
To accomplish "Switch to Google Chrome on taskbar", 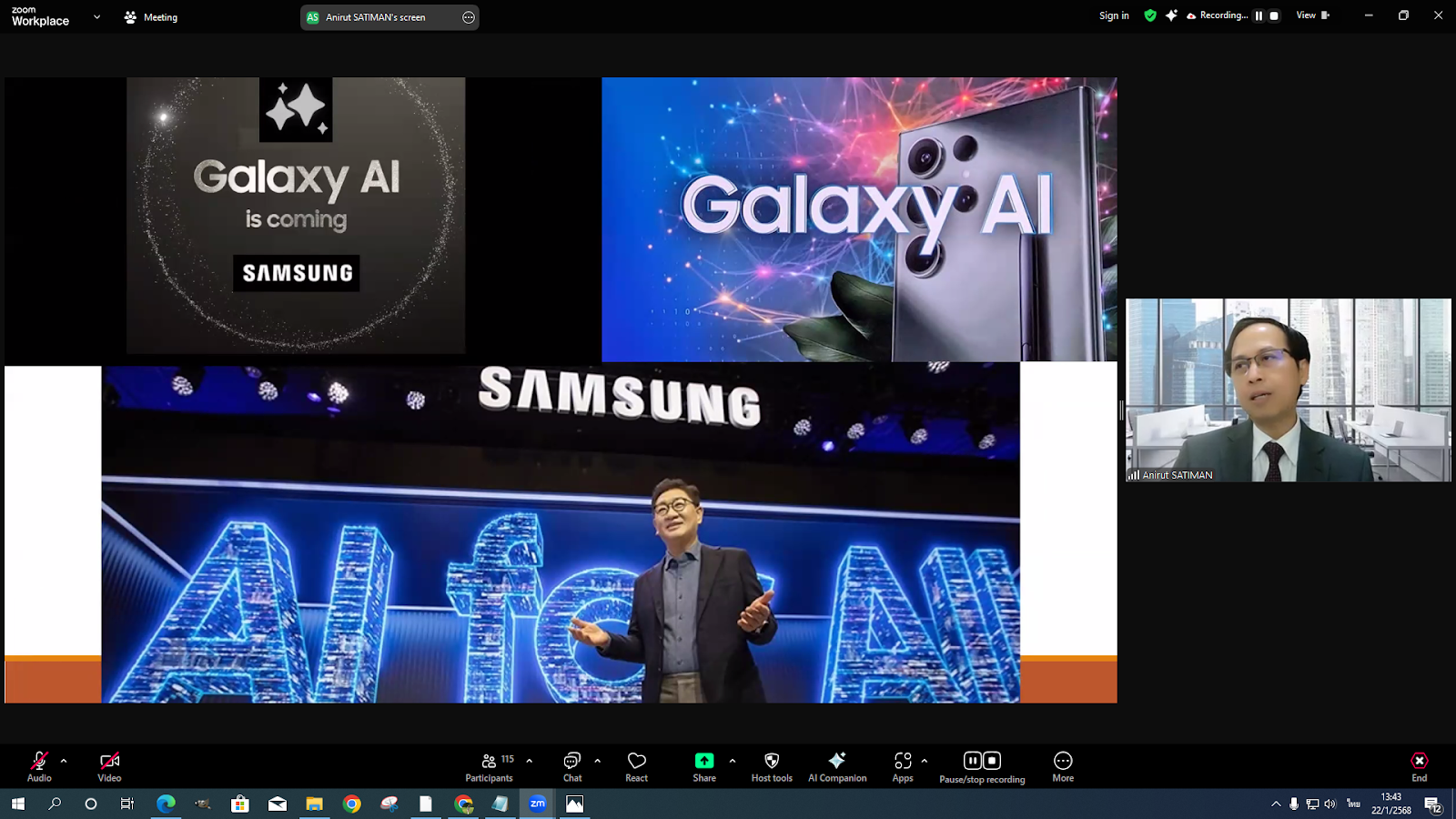I will pyautogui.click(x=352, y=804).
